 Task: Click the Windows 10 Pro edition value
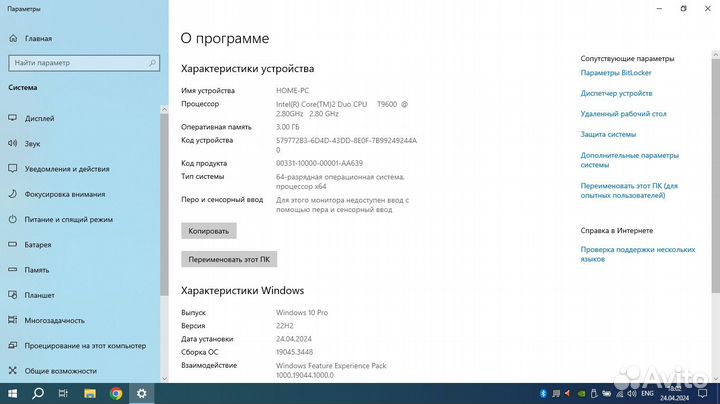[302, 313]
